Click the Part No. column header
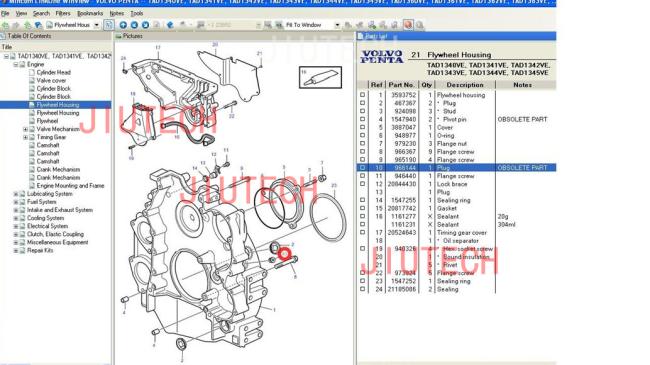The image size is (650, 365). pyautogui.click(x=401, y=85)
